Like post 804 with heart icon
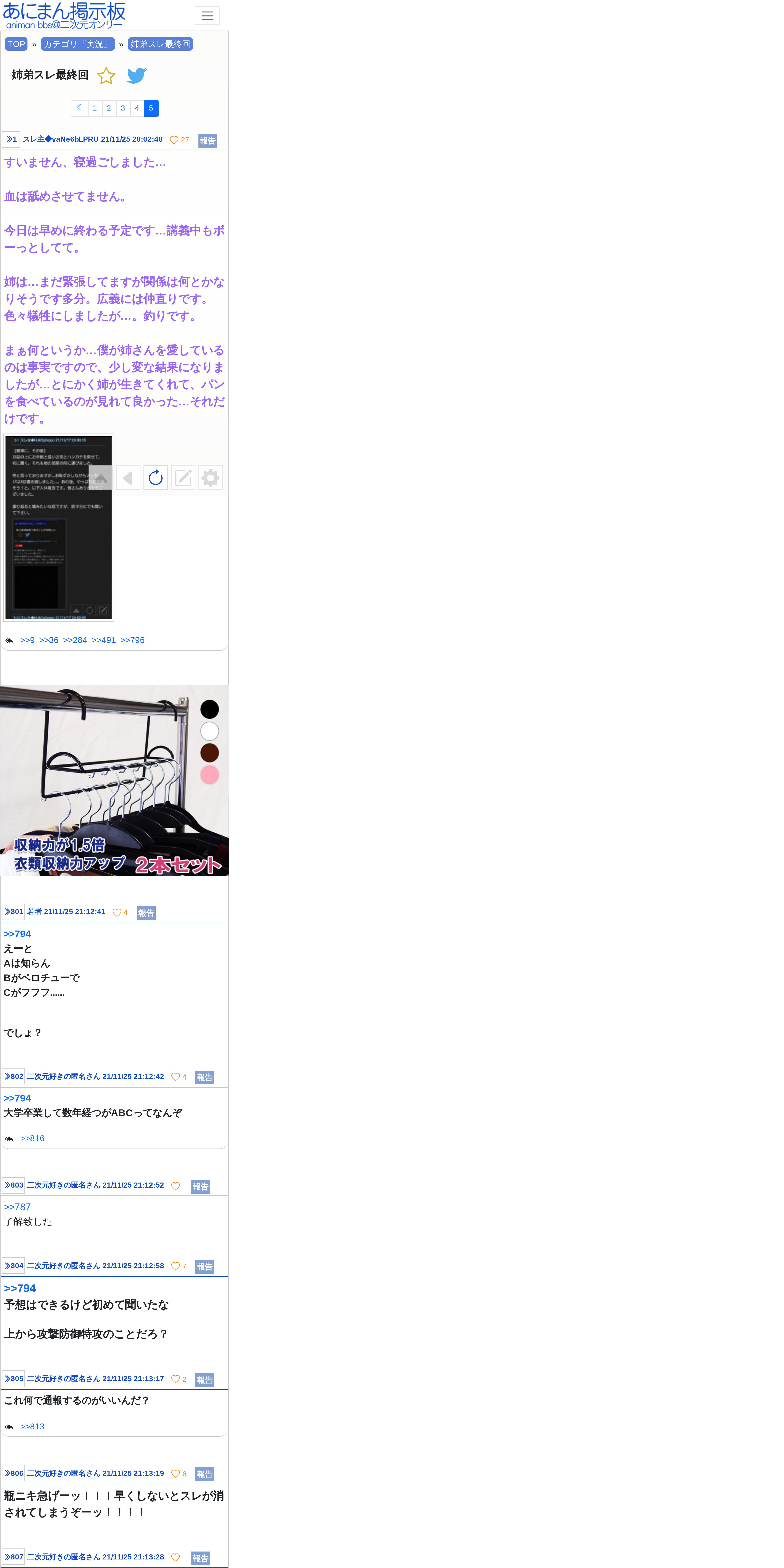Screen dimensions: 784x1568 click(x=175, y=1266)
